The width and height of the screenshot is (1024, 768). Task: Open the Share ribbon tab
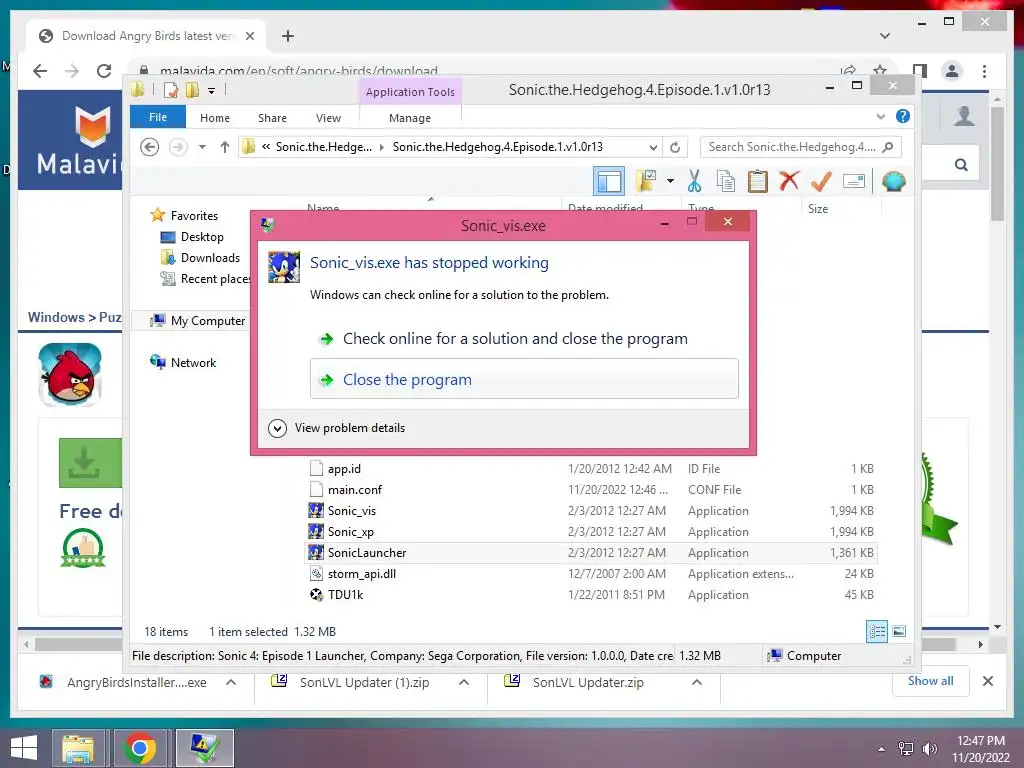click(x=272, y=118)
